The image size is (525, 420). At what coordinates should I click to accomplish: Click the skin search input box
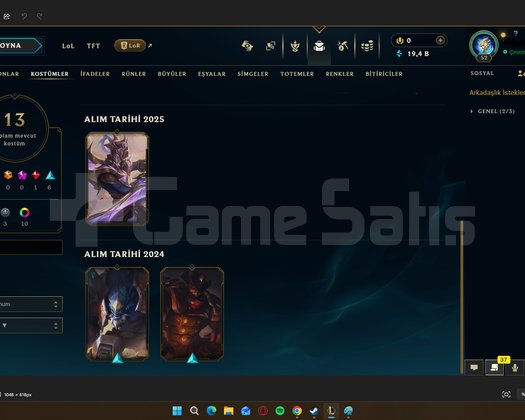pyautogui.click(x=31, y=247)
